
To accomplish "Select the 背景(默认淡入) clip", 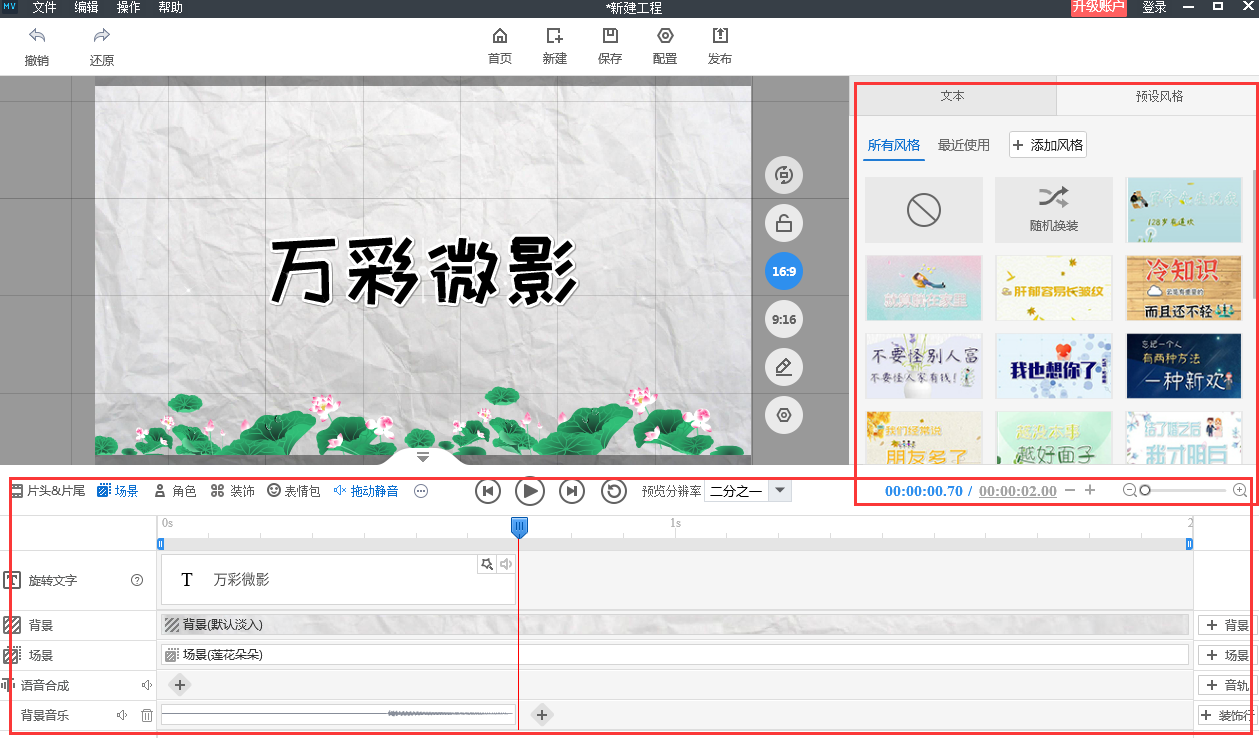I will (x=675, y=625).
